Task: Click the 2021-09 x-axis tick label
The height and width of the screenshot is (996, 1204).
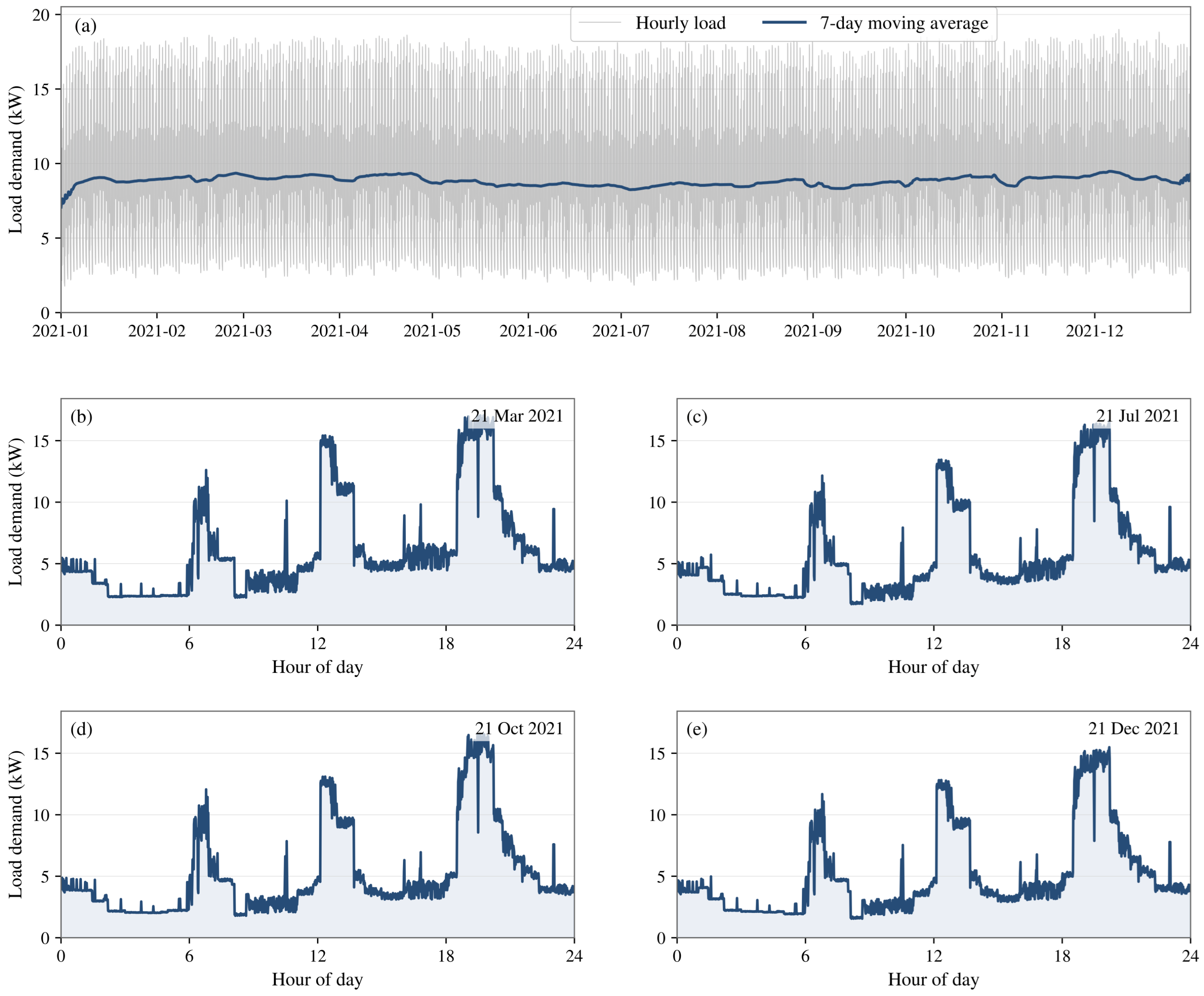Action: (812, 331)
